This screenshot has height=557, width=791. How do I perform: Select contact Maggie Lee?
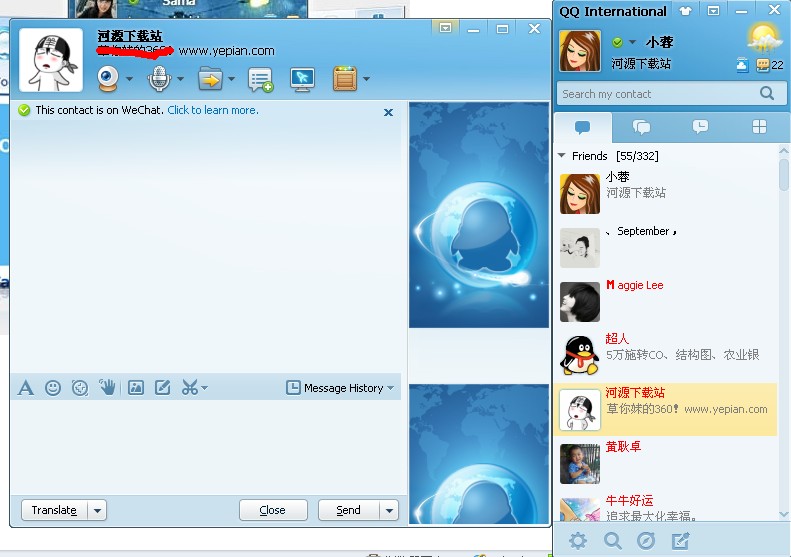click(x=666, y=302)
